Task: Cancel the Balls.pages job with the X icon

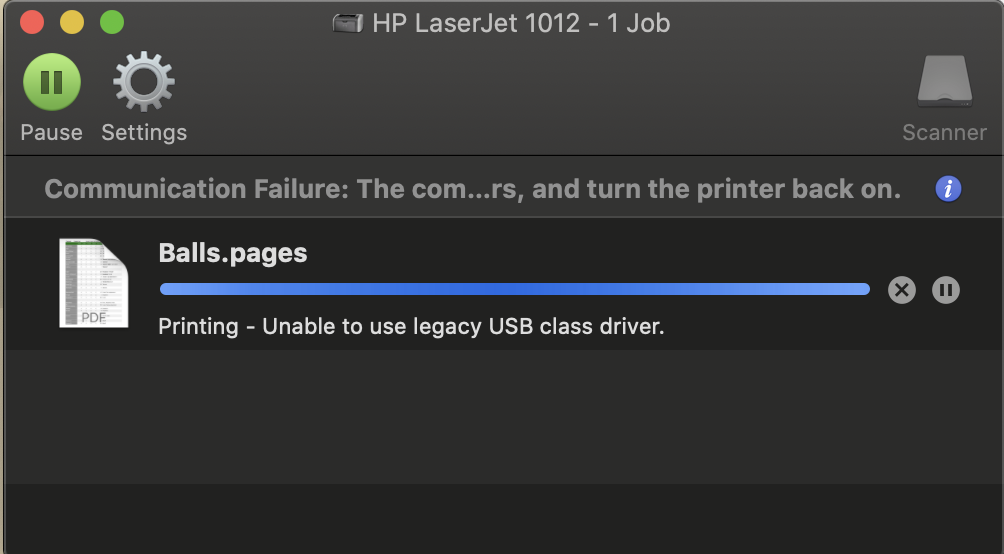Action: click(902, 290)
